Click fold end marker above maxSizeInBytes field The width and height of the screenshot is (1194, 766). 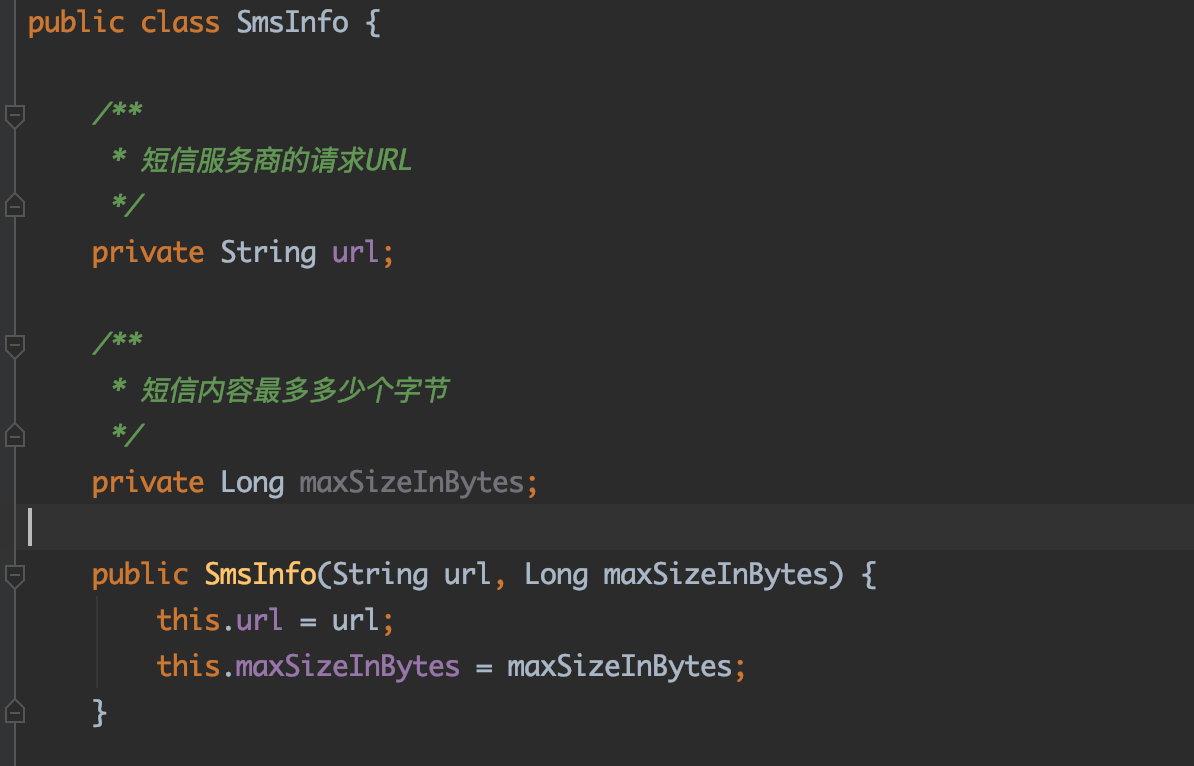[14, 436]
